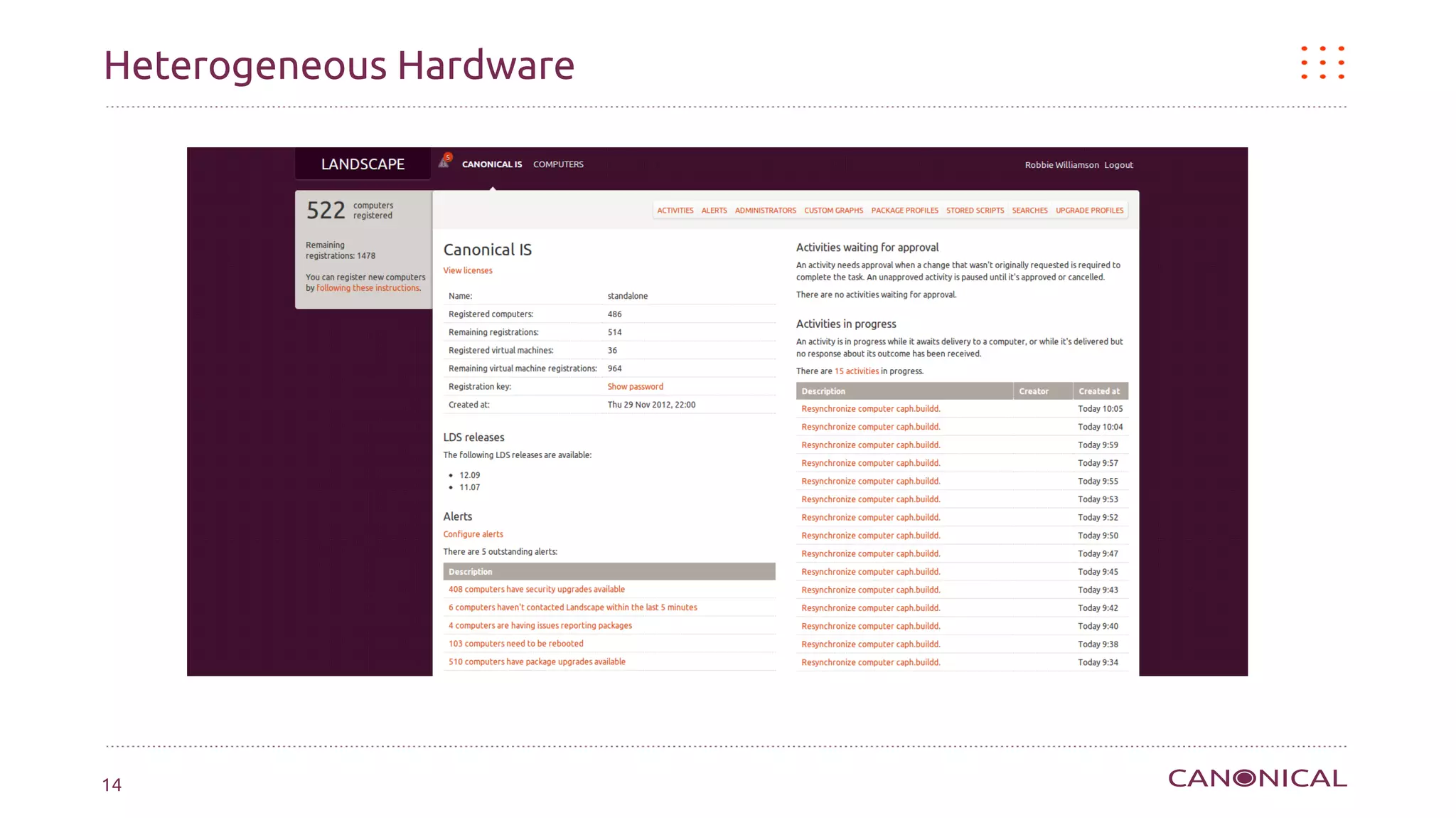Open Resynchronize activity created Today 9:42

tap(871, 608)
